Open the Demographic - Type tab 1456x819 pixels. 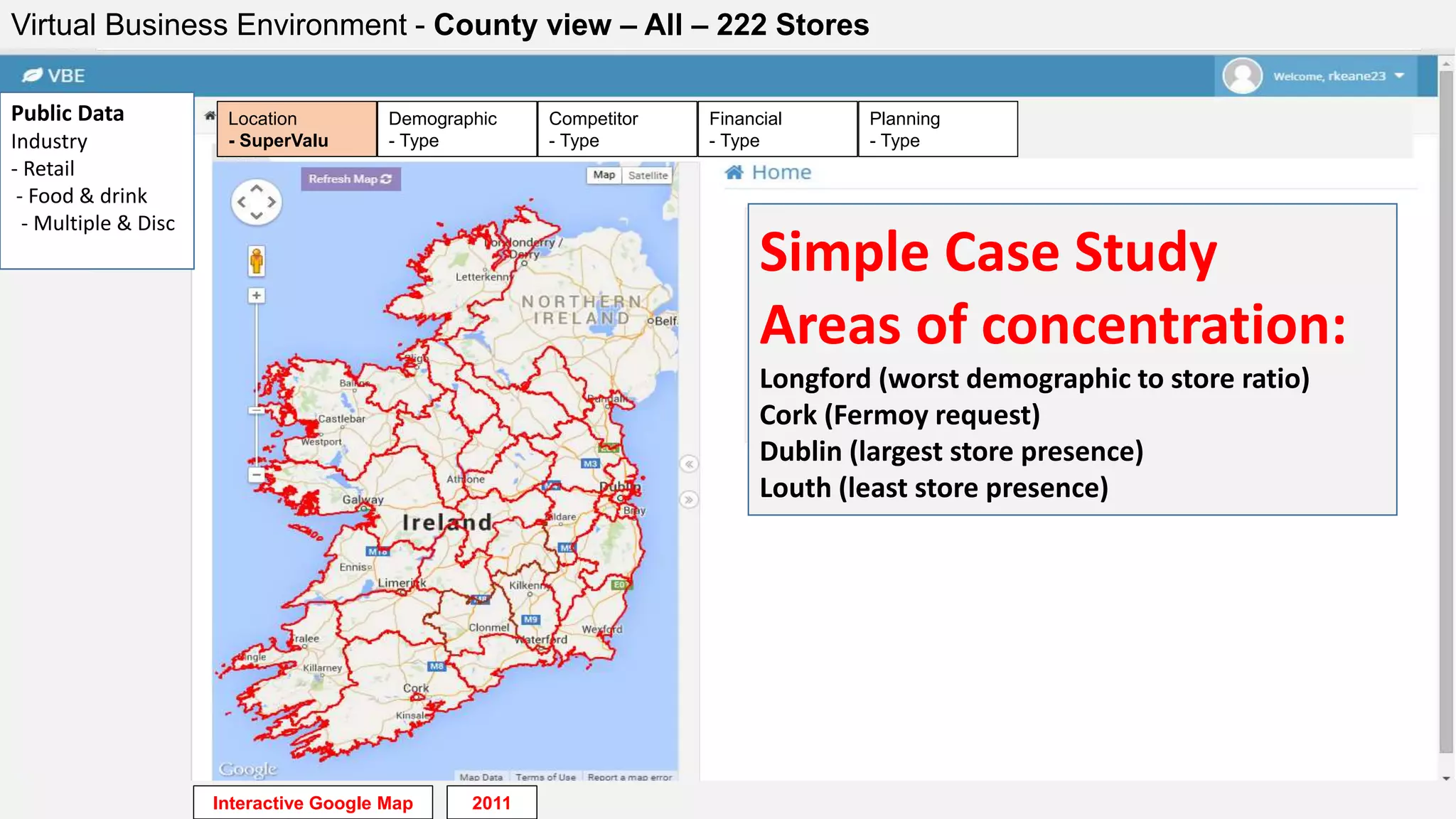point(457,129)
